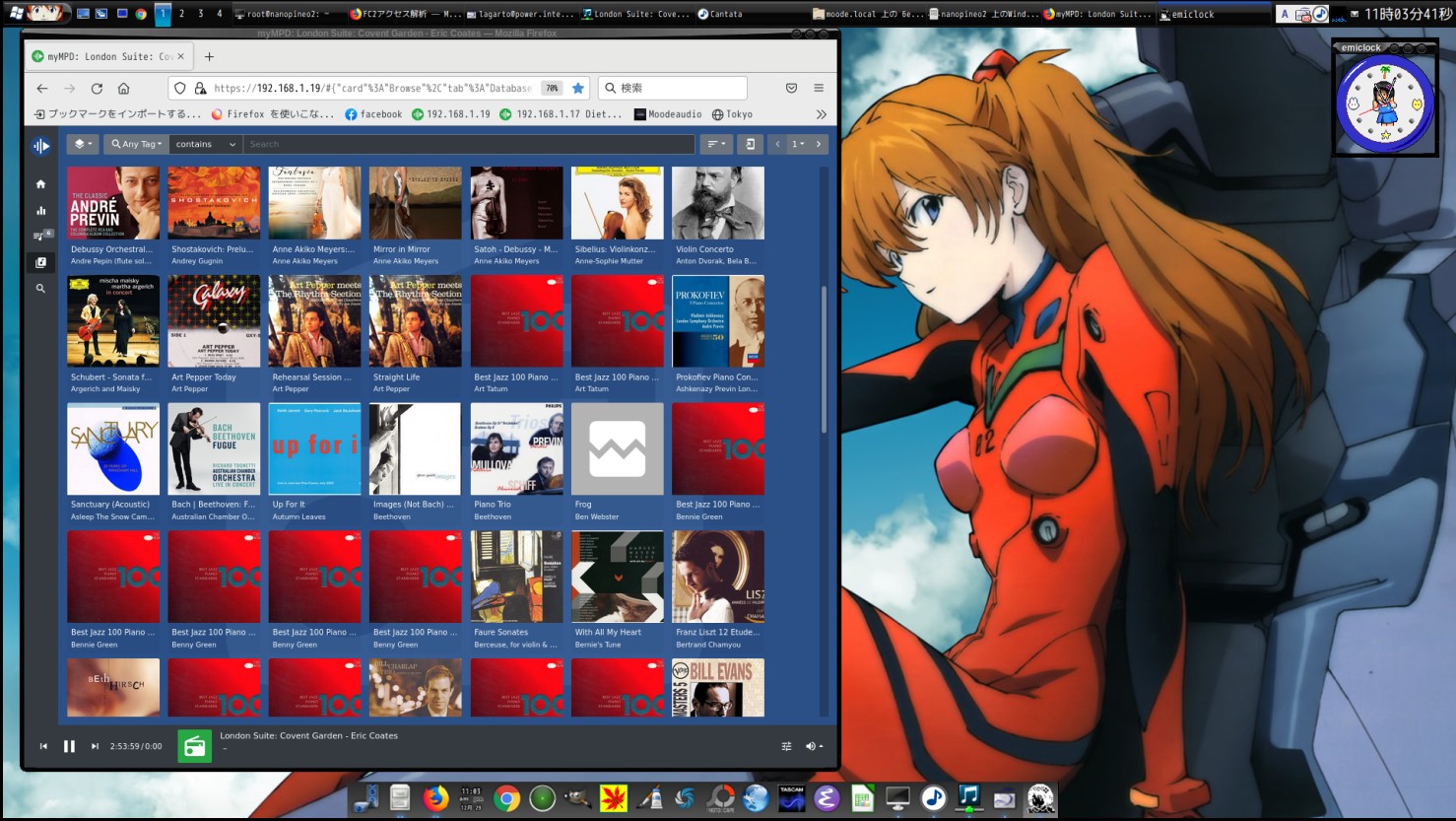Open the Queue view in sidebar
Image resolution: width=1456 pixels, height=821 pixels.
coord(40,237)
